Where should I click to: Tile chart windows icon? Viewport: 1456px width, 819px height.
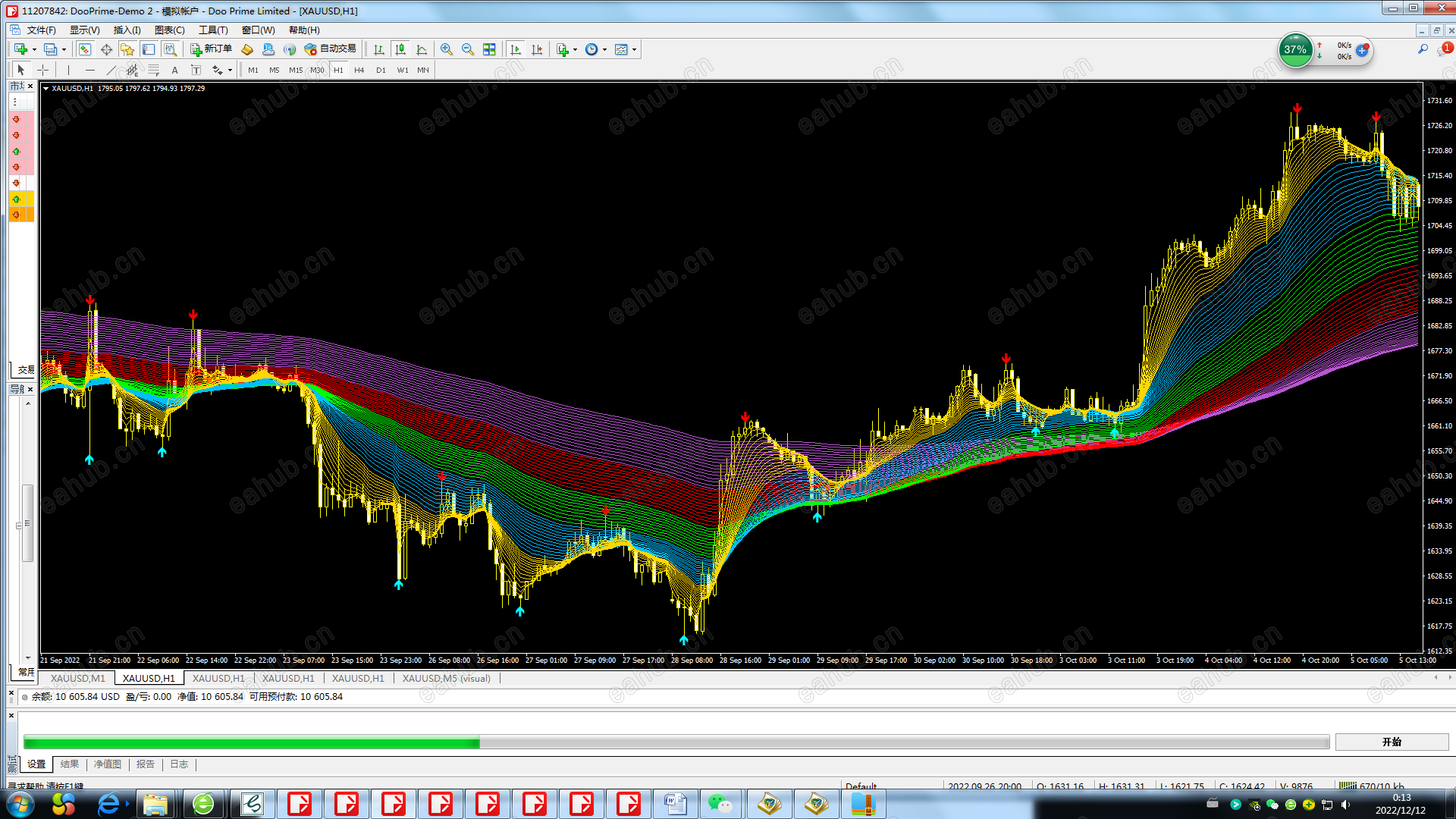489,49
